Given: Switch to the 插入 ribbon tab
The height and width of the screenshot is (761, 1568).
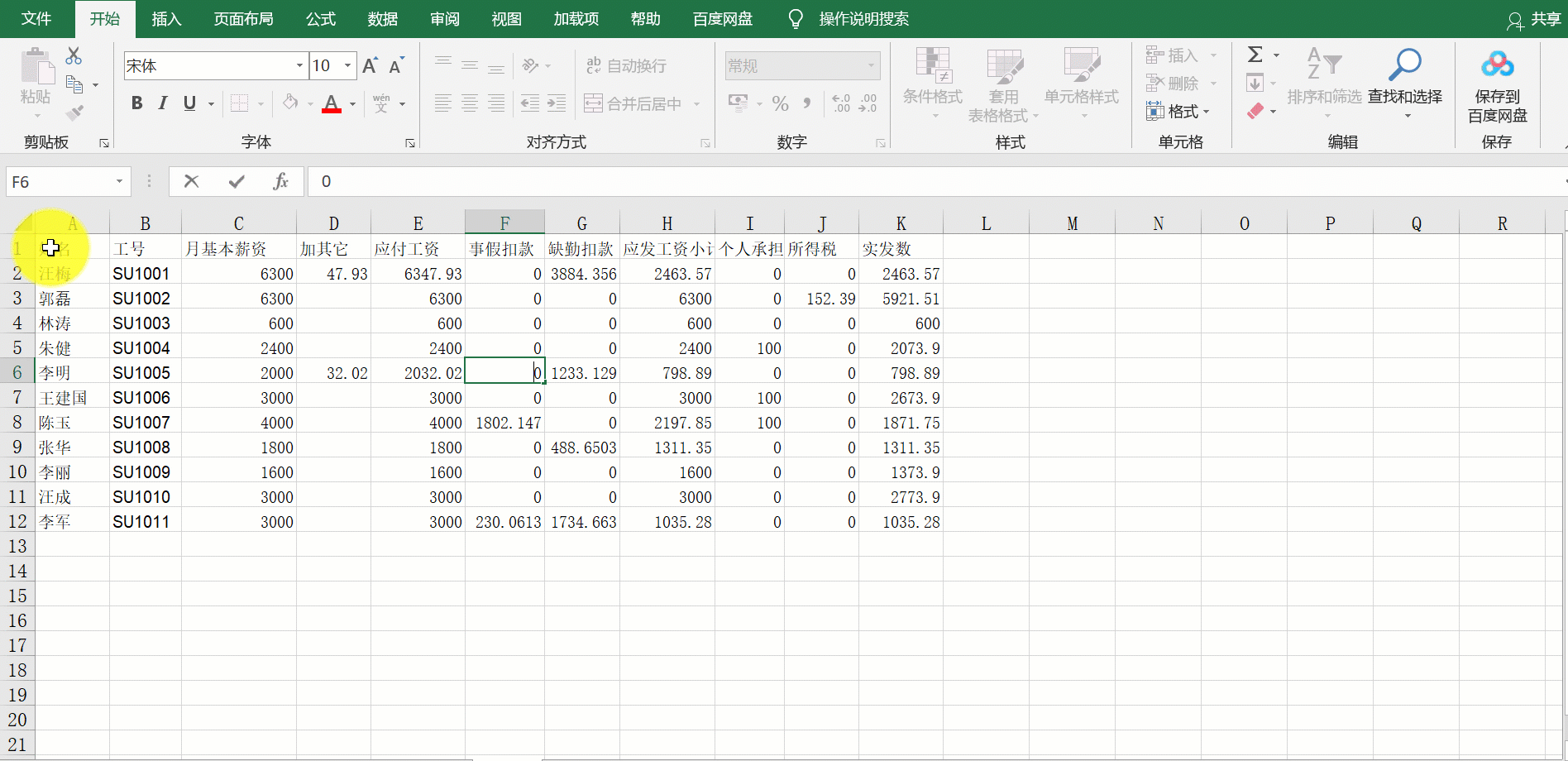Looking at the screenshot, I should click(166, 19).
